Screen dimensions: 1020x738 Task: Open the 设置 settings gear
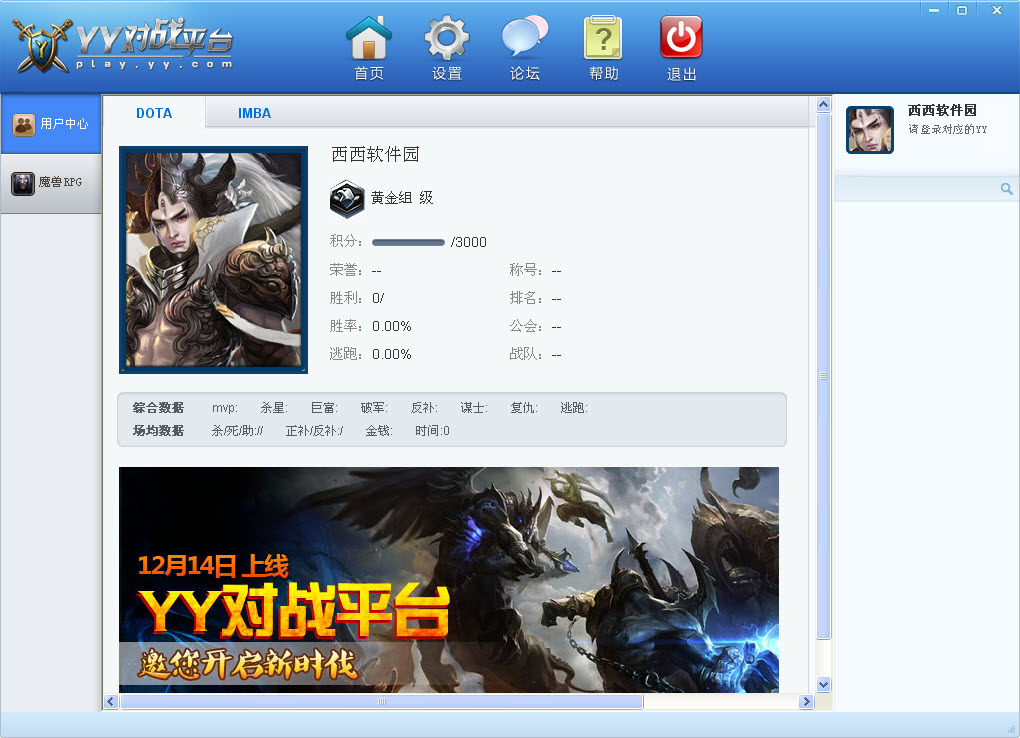tap(447, 49)
